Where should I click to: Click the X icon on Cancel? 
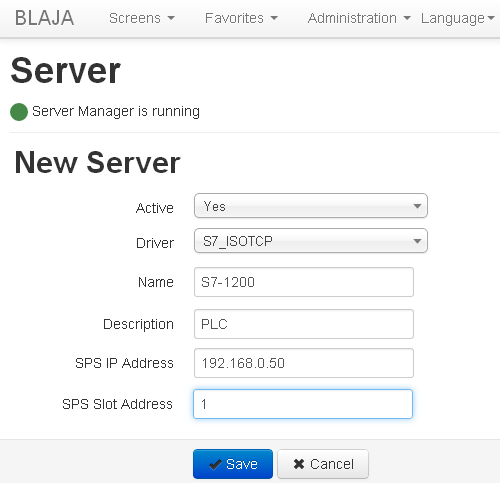(299, 464)
